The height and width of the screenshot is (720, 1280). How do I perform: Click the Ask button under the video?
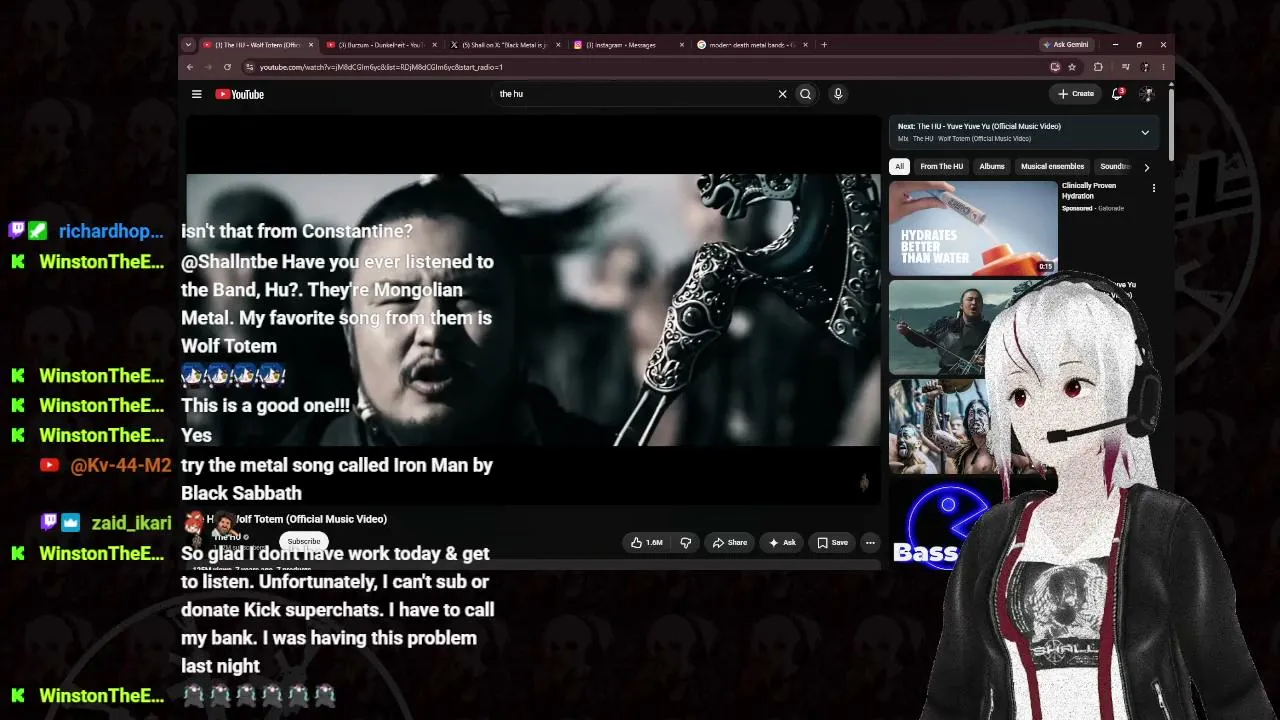782,543
